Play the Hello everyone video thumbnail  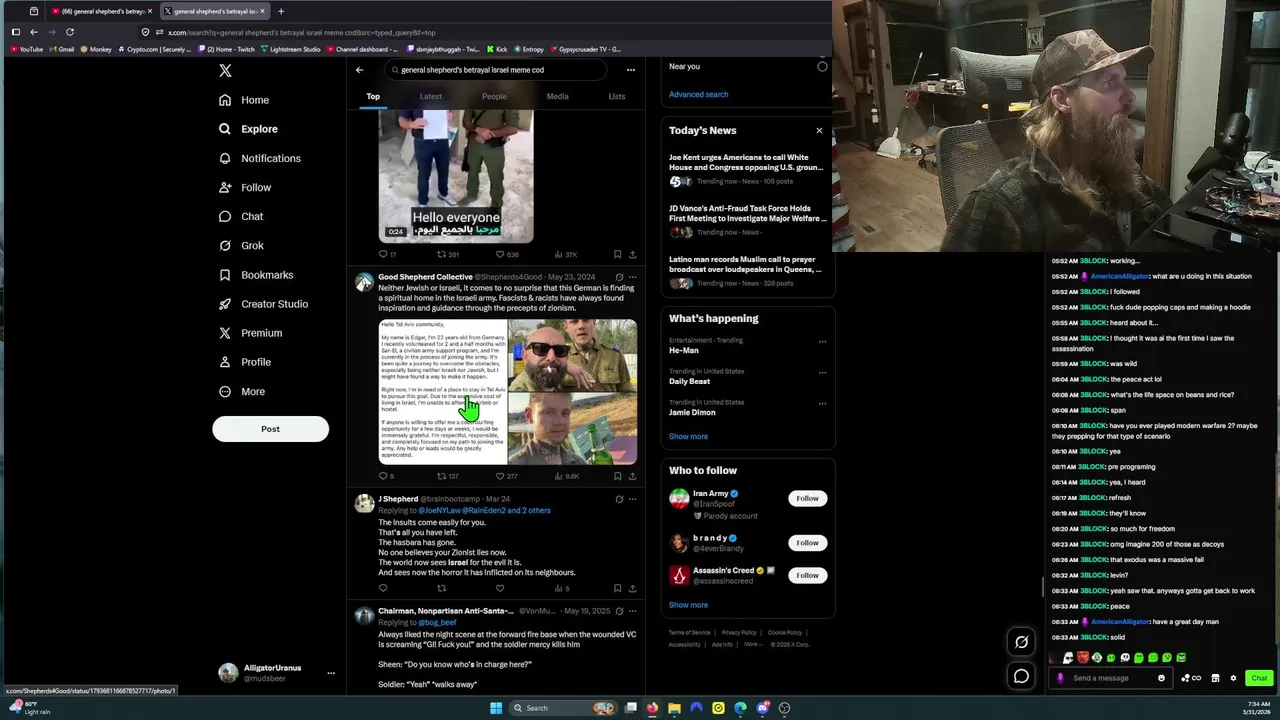[x=456, y=177]
